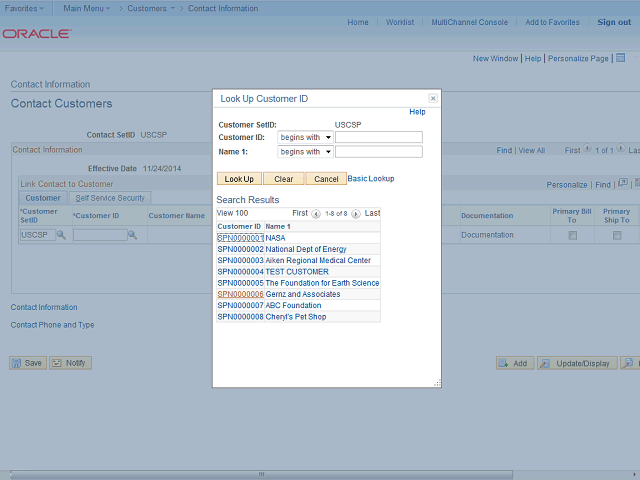The image size is (640, 480).
Task: Check the Primary Ship To checkbox
Action: pyautogui.click(x=617, y=236)
